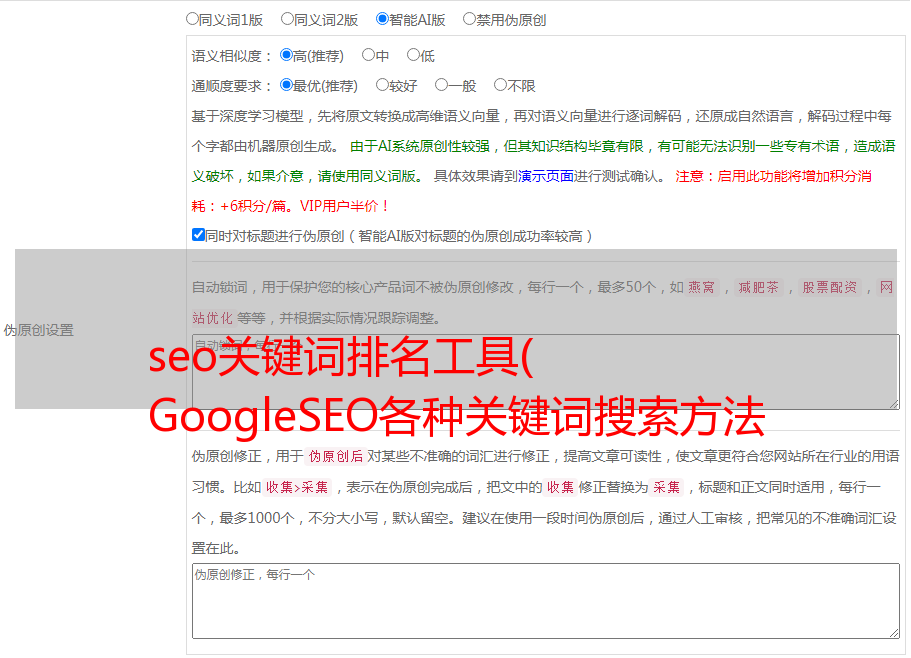Viewport: 911px width, 658px height.
Task: Grab resize handle of 伪原创修正 textarea
Action: pos(894,634)
